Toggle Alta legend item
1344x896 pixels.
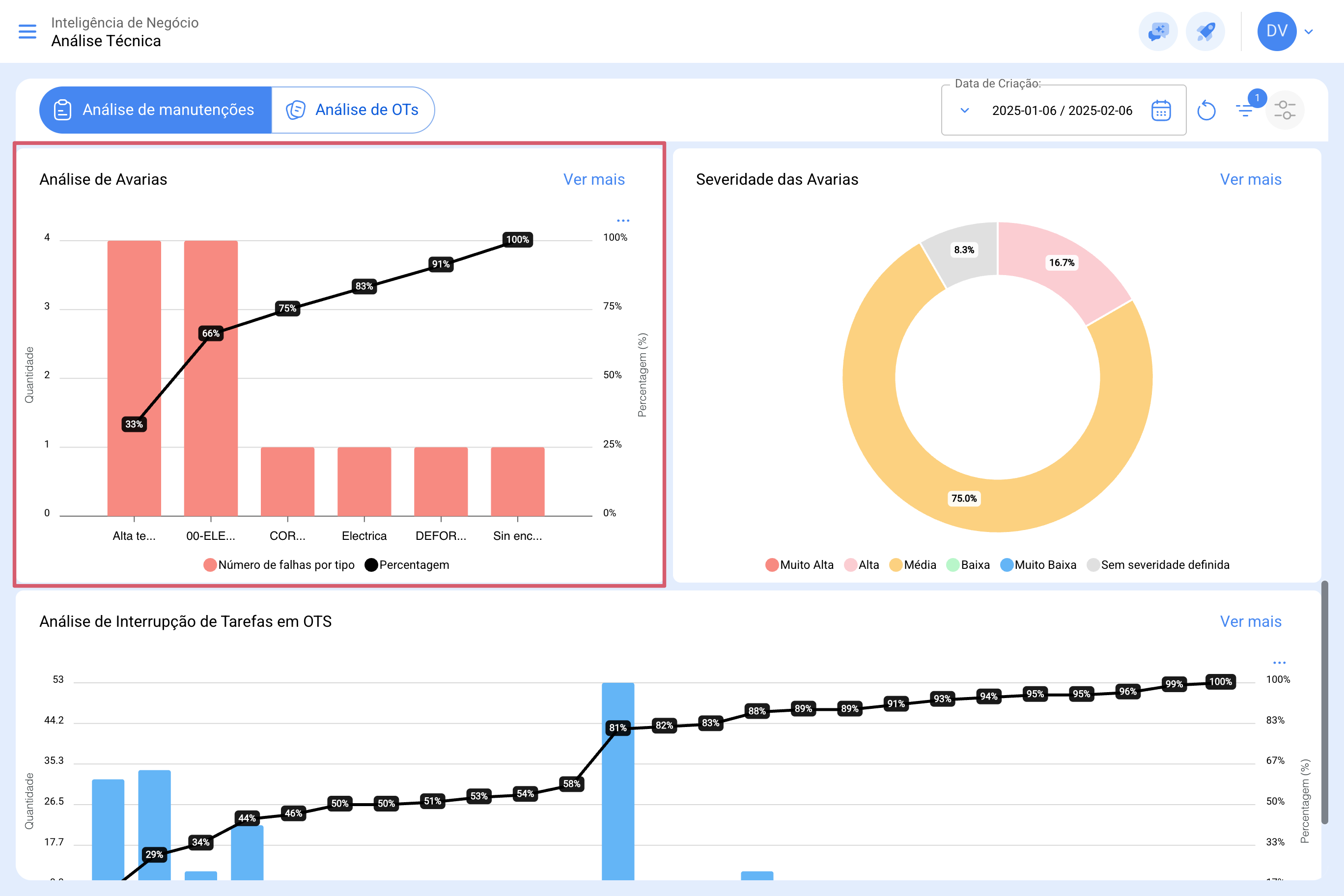click(862, 564)
